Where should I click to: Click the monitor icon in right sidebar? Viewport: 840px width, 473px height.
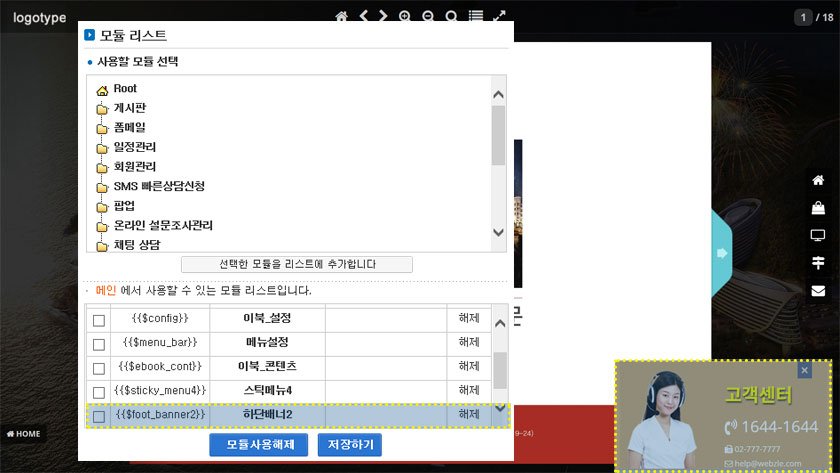pos(818,236)
